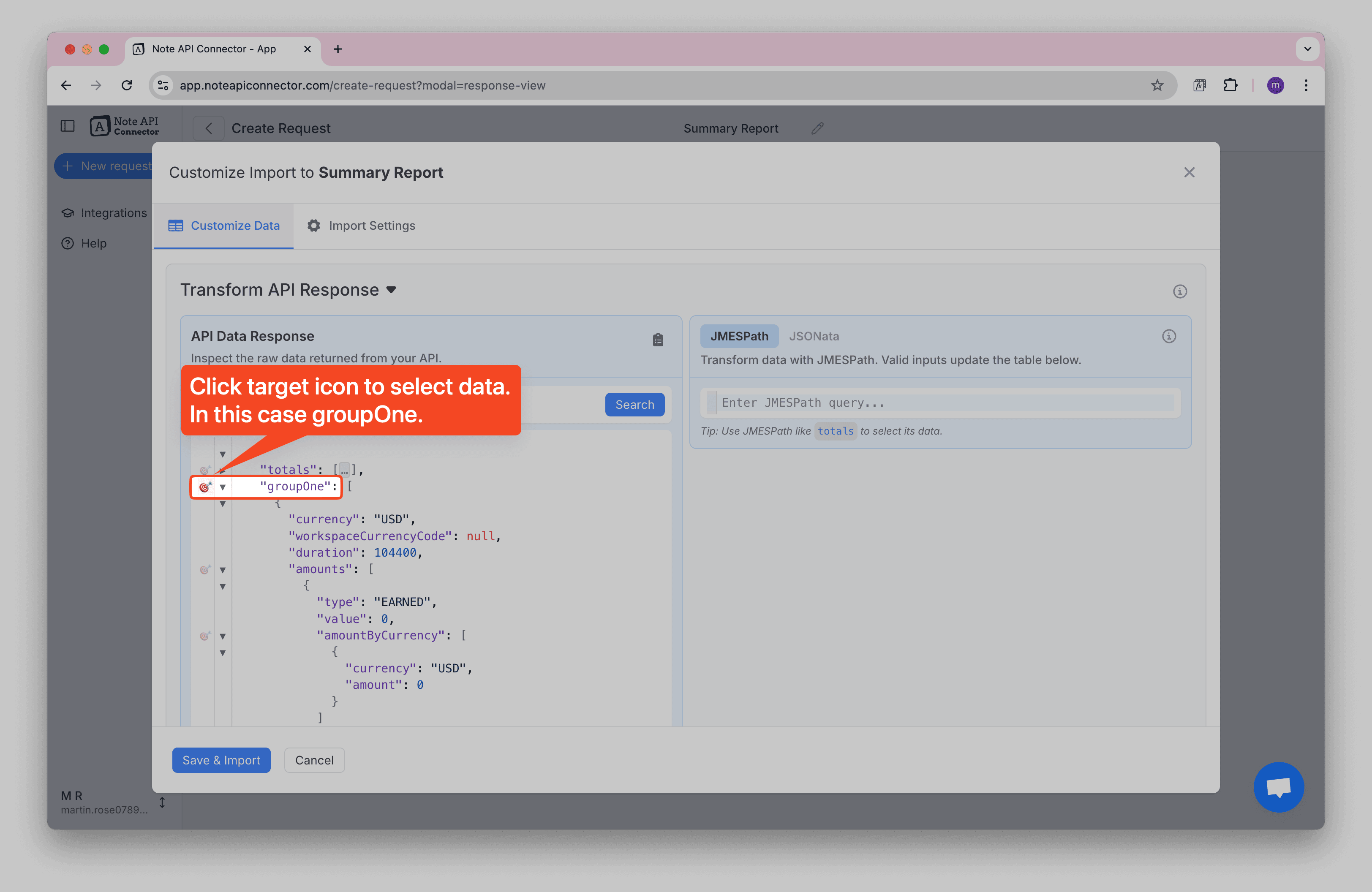
Task: Click target icon next to amountByCurrency
Action: coord(204,636)
